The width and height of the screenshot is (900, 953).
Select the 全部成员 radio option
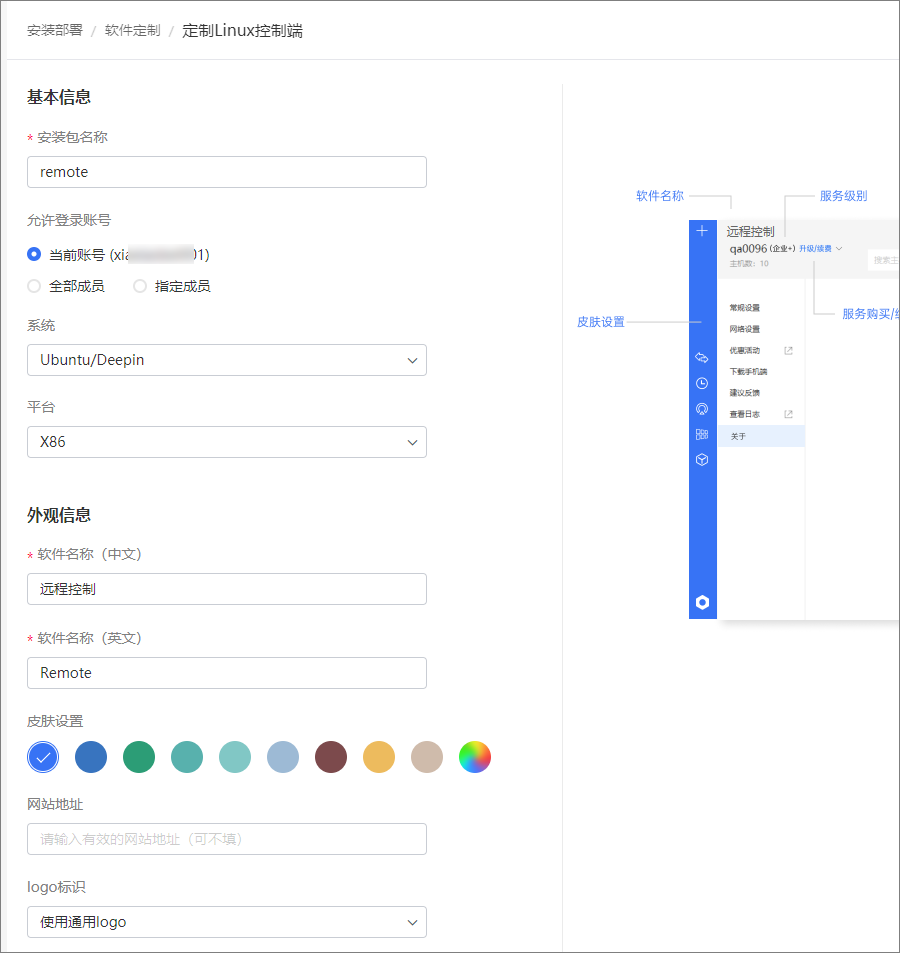coord(34,286)
